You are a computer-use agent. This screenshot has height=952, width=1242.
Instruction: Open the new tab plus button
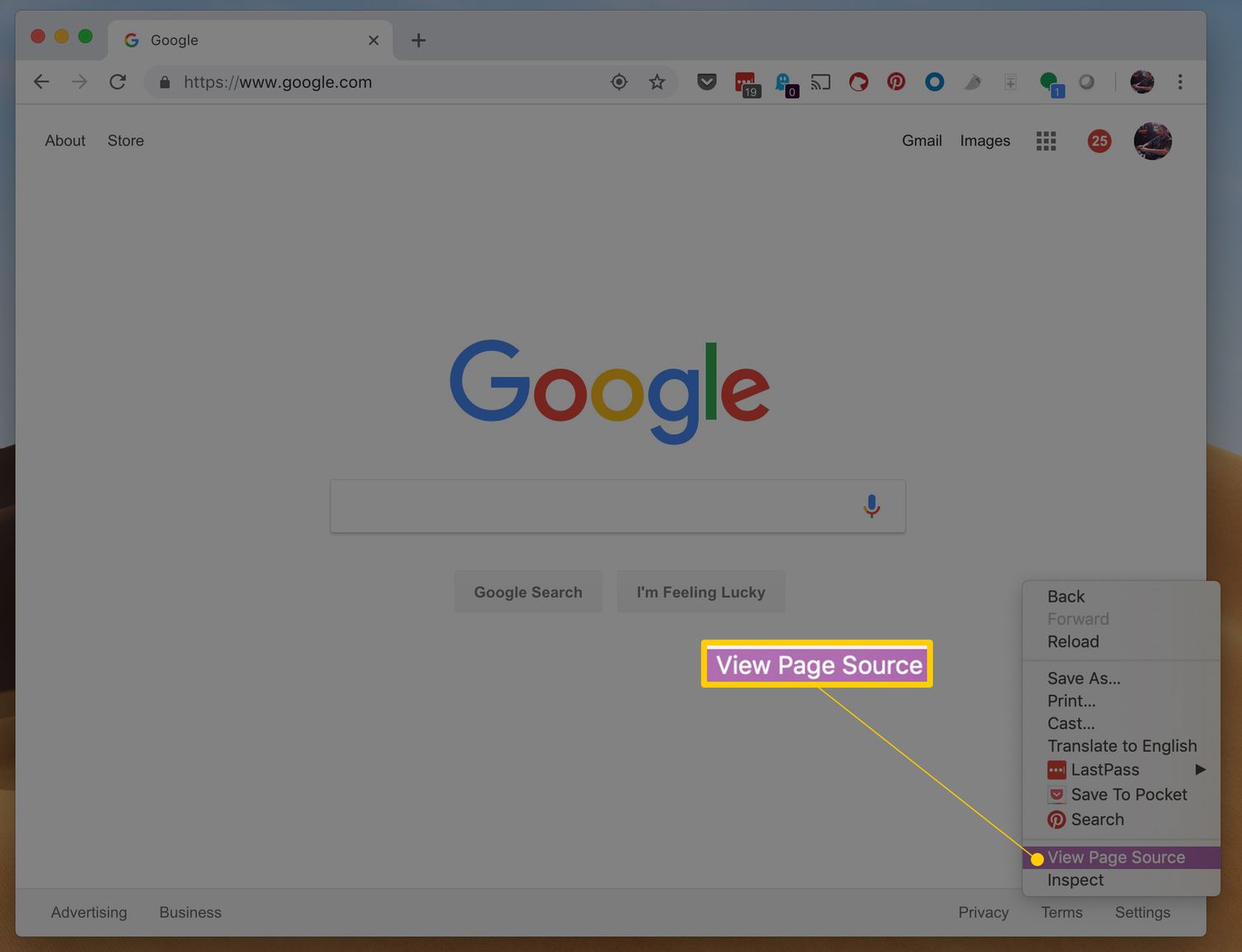pos(418,40)
